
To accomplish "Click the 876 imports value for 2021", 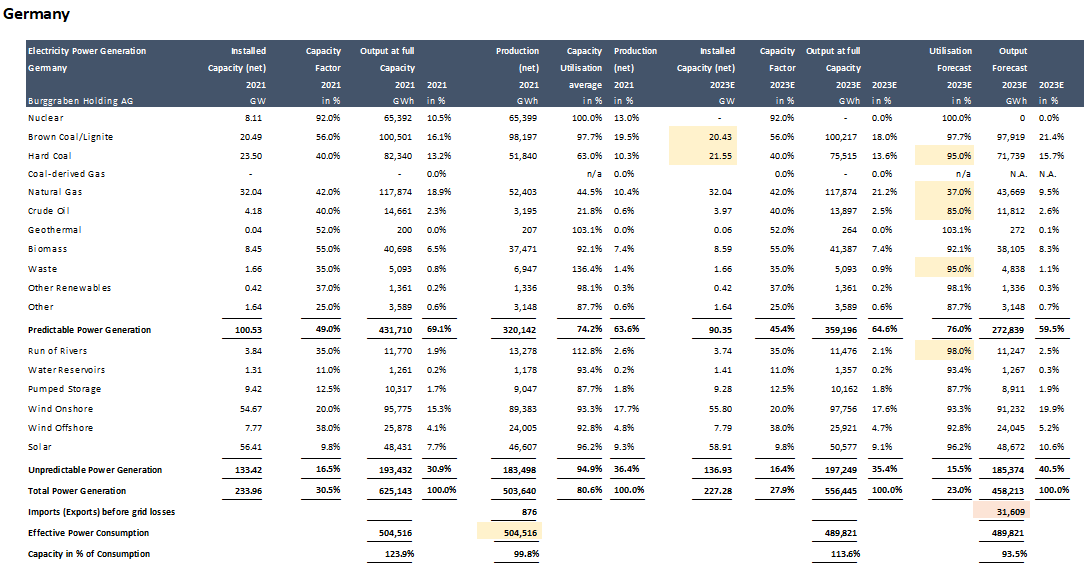I will 529,512.
